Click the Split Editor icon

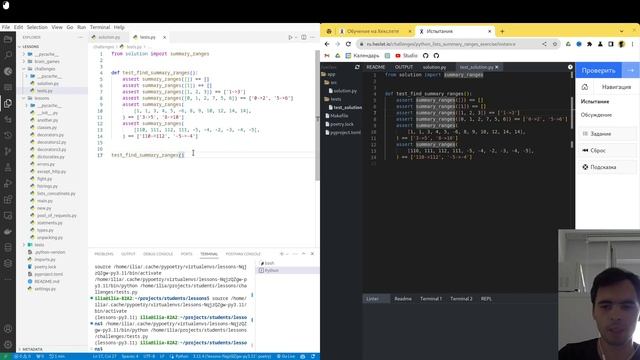coord(304,37)
